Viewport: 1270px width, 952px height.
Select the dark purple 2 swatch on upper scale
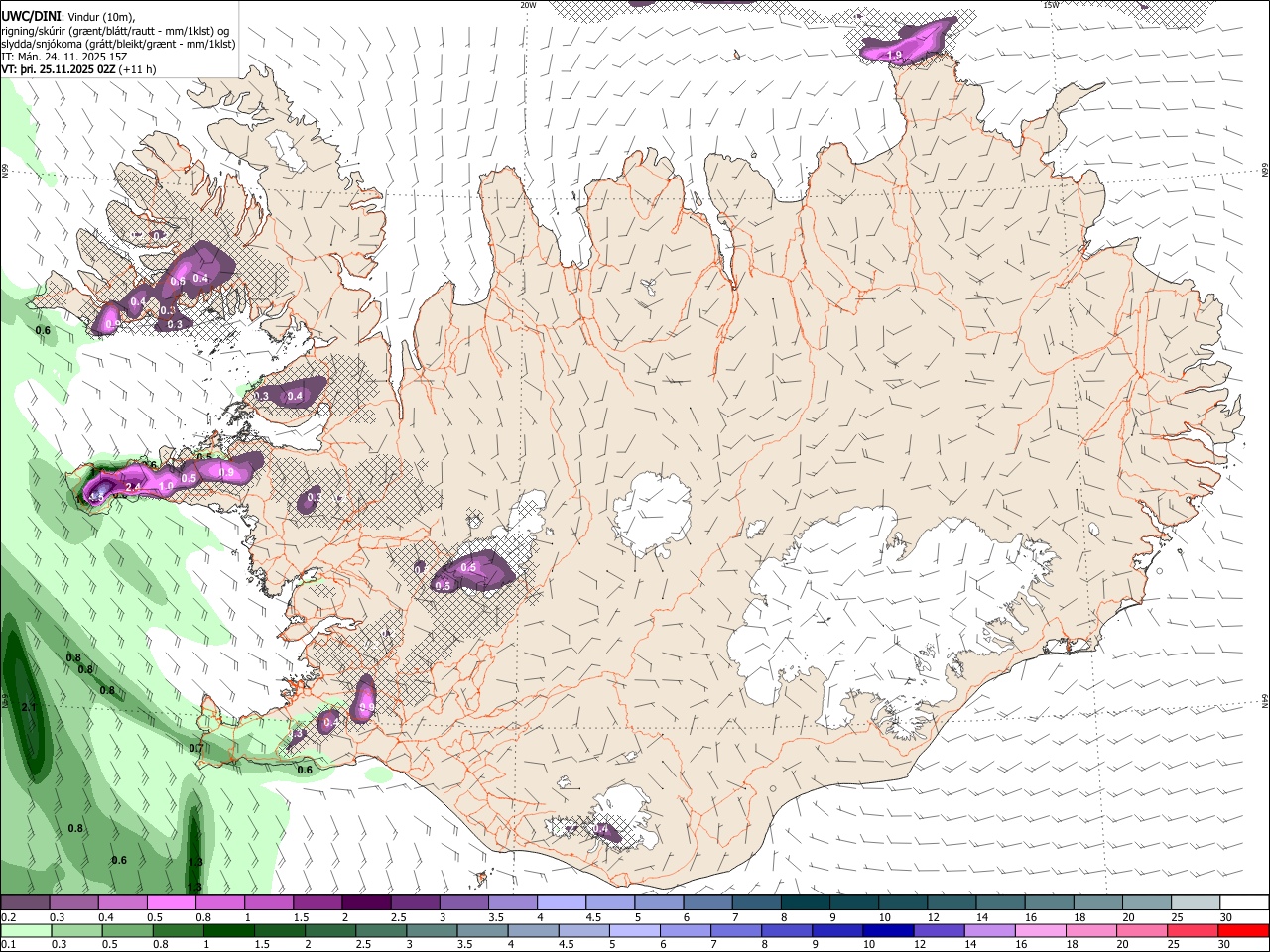pos(365,902)
